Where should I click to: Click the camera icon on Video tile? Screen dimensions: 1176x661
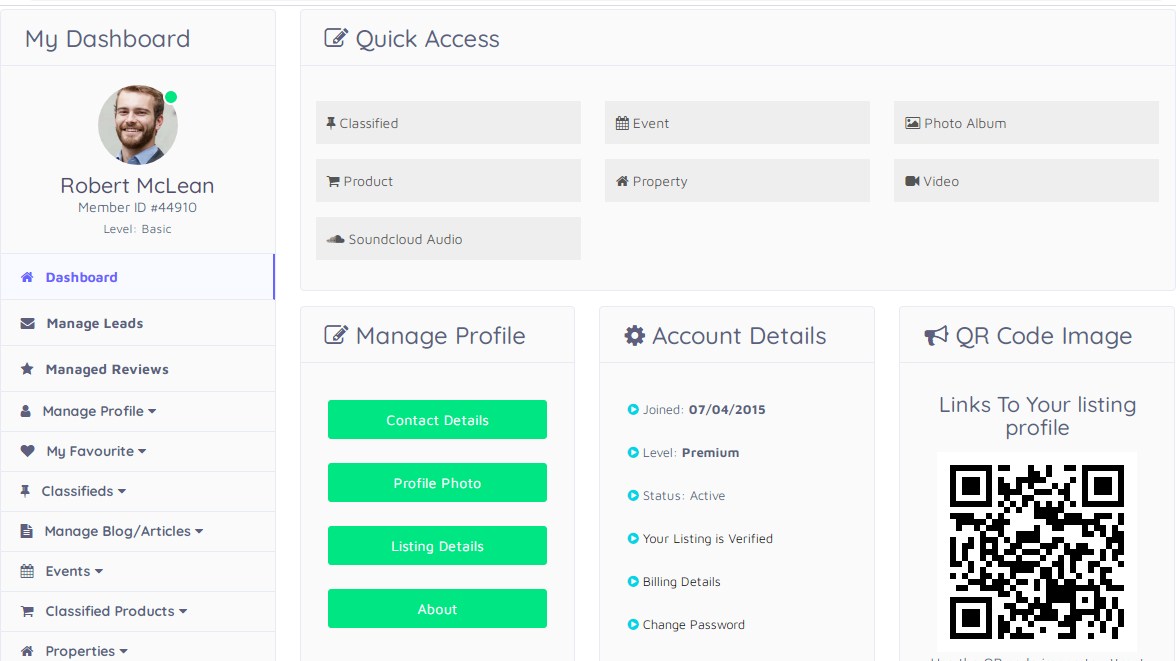(913, 181)
